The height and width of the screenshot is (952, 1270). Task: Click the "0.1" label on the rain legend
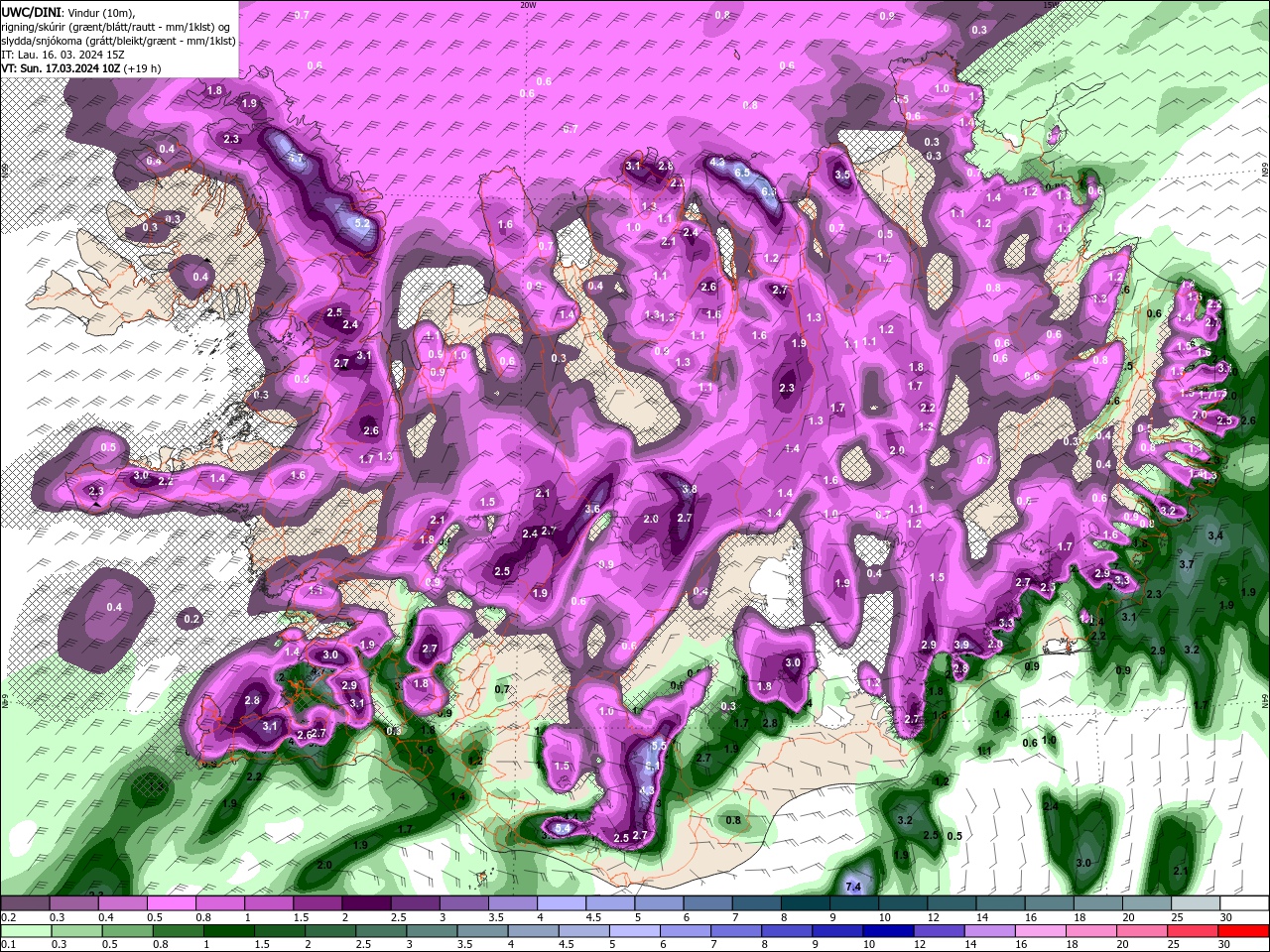pyautogui.click(x=8, y=945)
